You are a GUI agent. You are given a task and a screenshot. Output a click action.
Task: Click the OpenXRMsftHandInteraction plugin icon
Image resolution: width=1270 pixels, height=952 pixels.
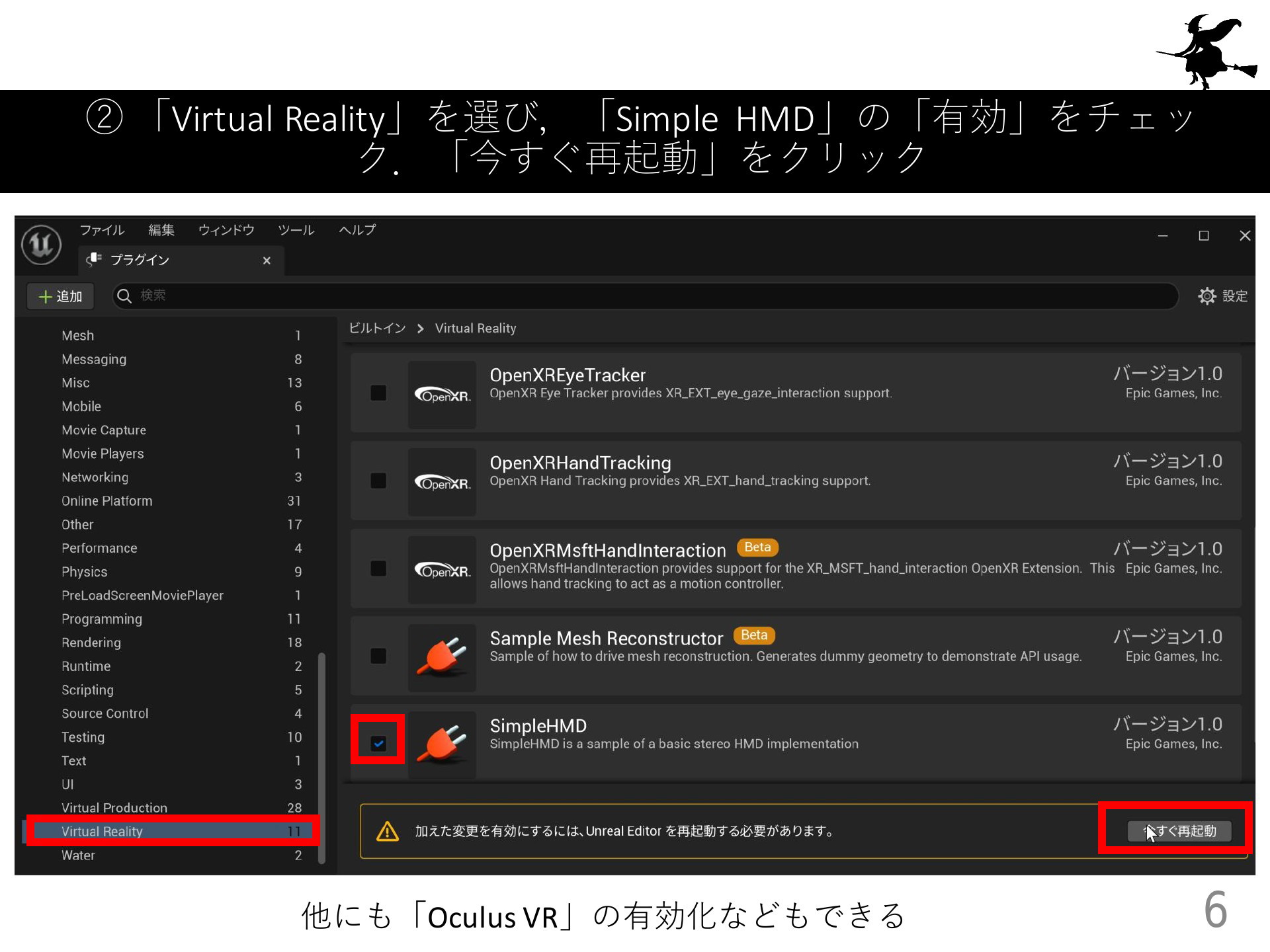coord(442,570)
